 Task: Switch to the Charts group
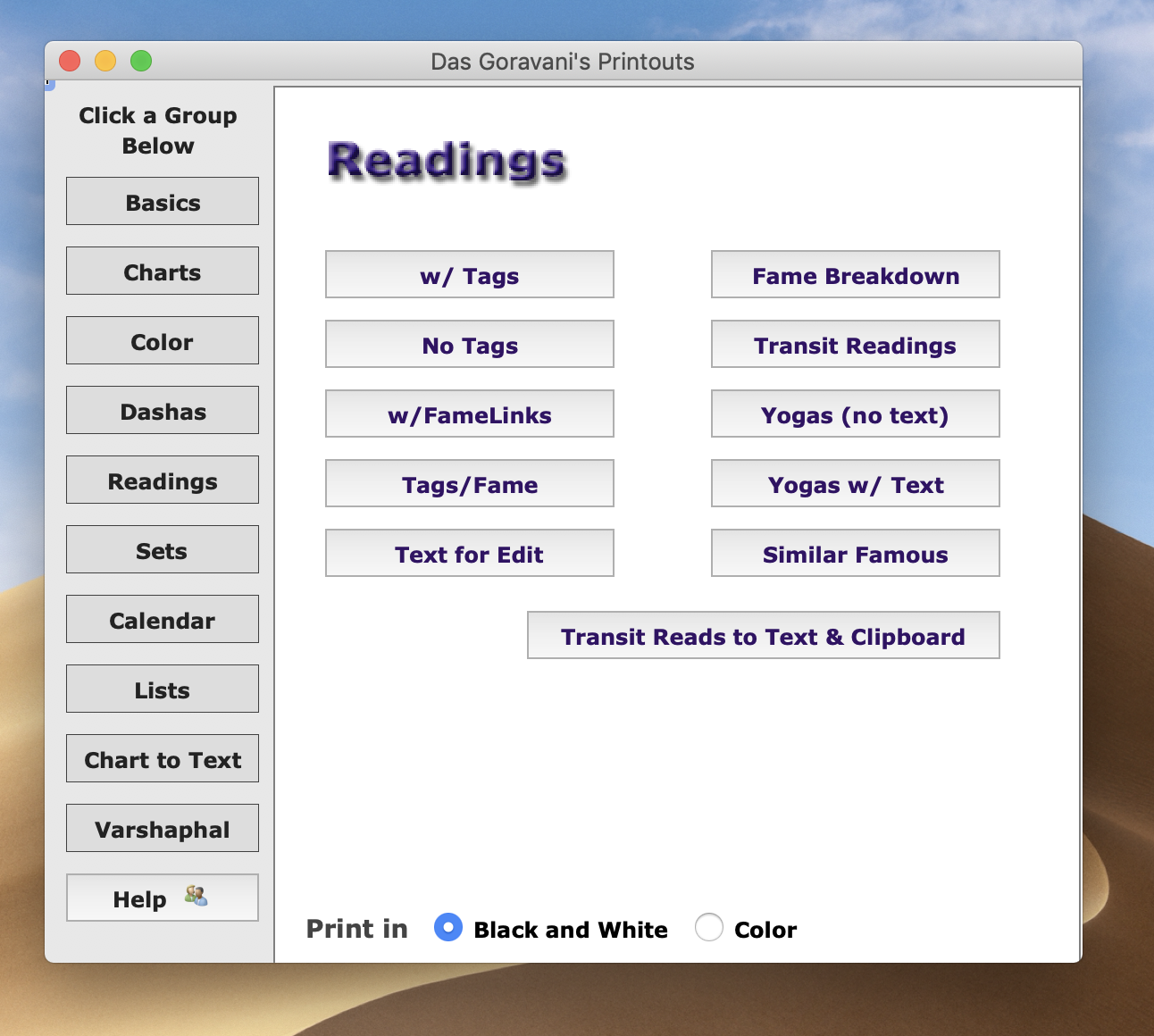pos(162,272)
